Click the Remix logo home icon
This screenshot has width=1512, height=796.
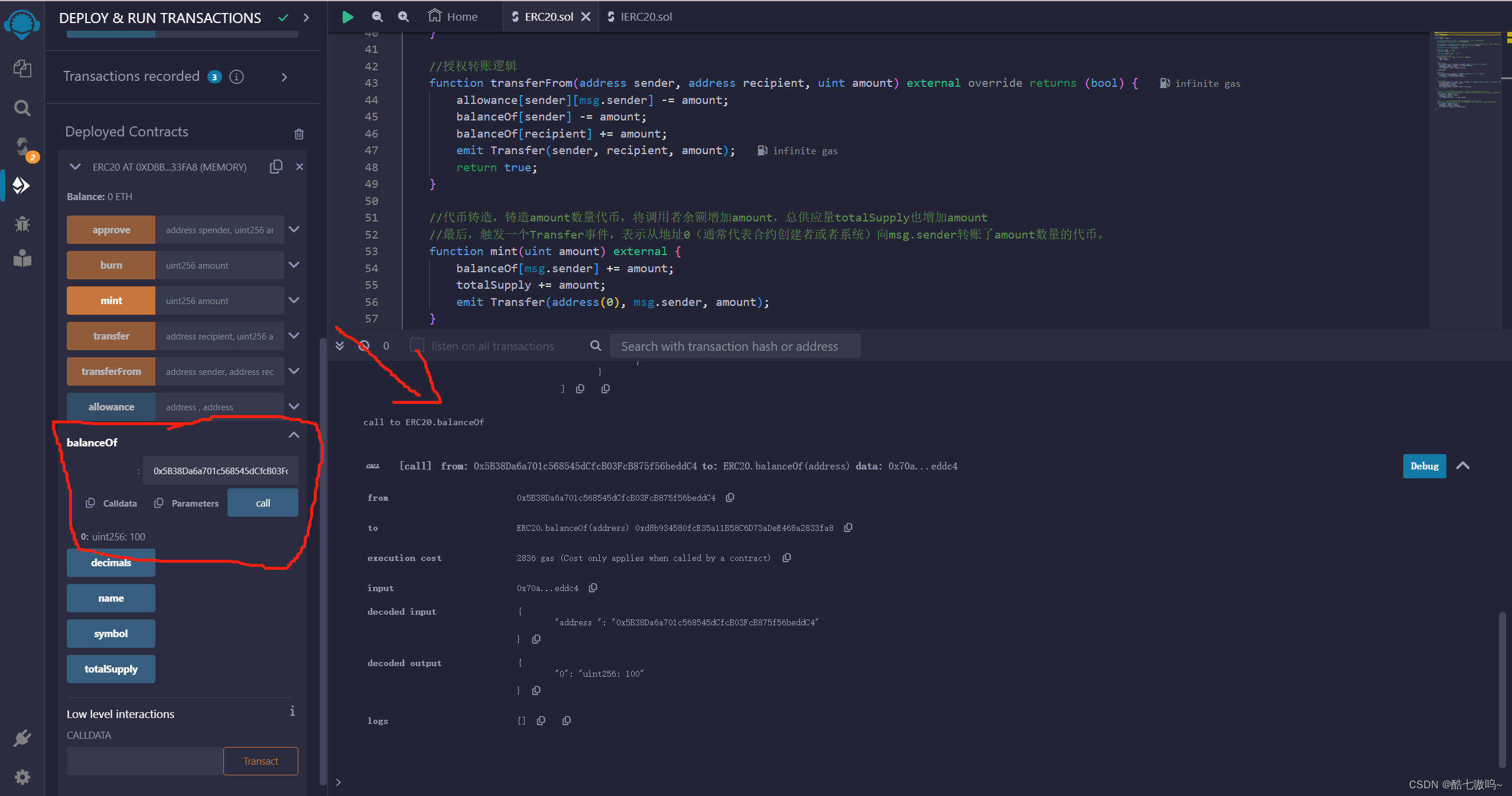[22, 25]
